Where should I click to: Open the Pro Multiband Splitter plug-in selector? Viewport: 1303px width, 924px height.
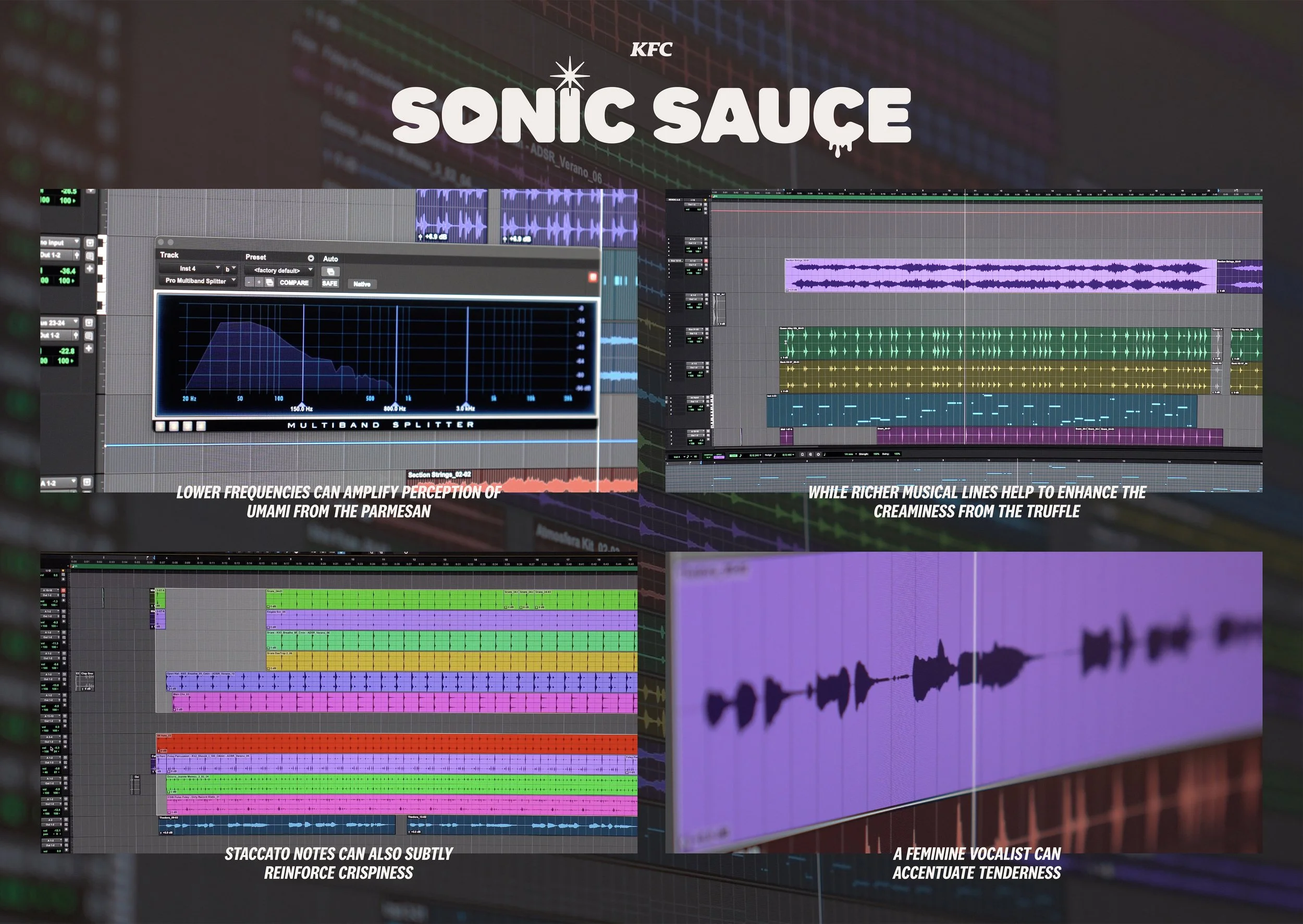[198, 281]
